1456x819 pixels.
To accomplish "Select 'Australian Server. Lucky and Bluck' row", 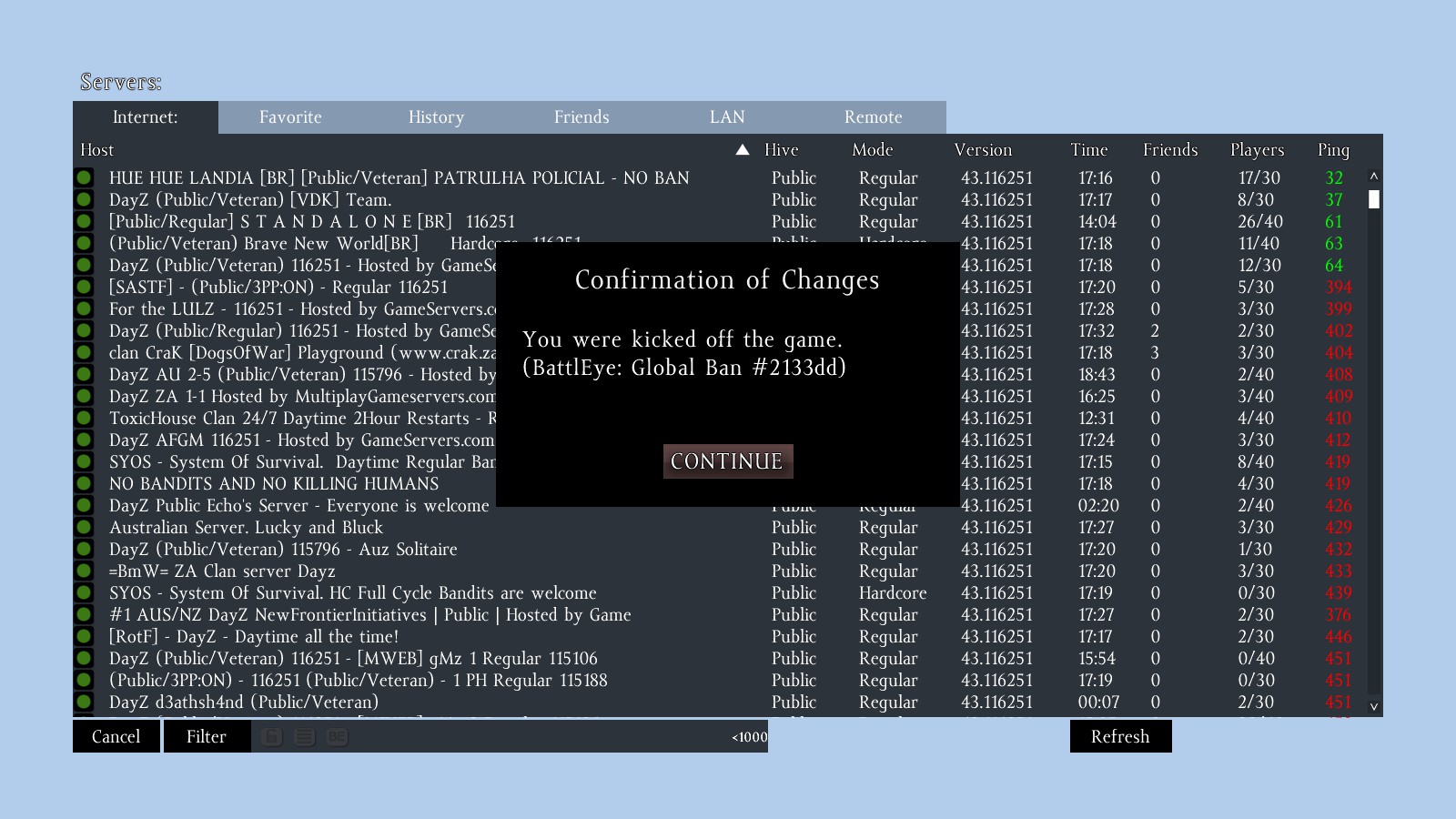I will tap(246, 527).
